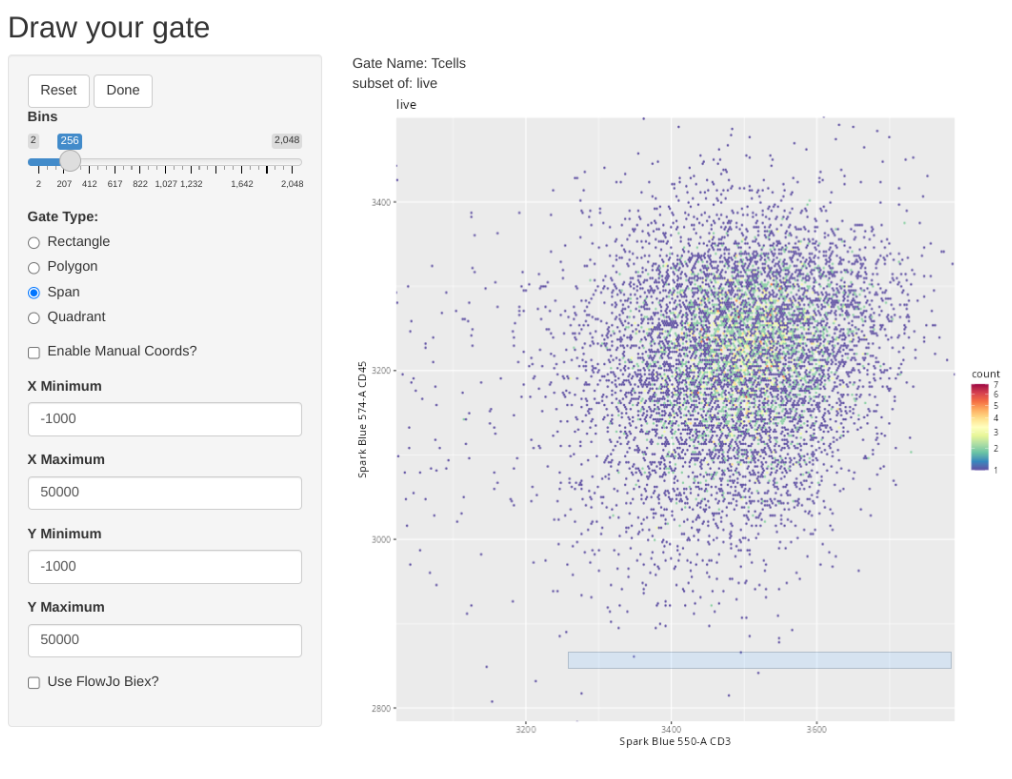Click the blue span gate rectangle
The width and height of the screenshot is (1012, 779).
point(759,660)
